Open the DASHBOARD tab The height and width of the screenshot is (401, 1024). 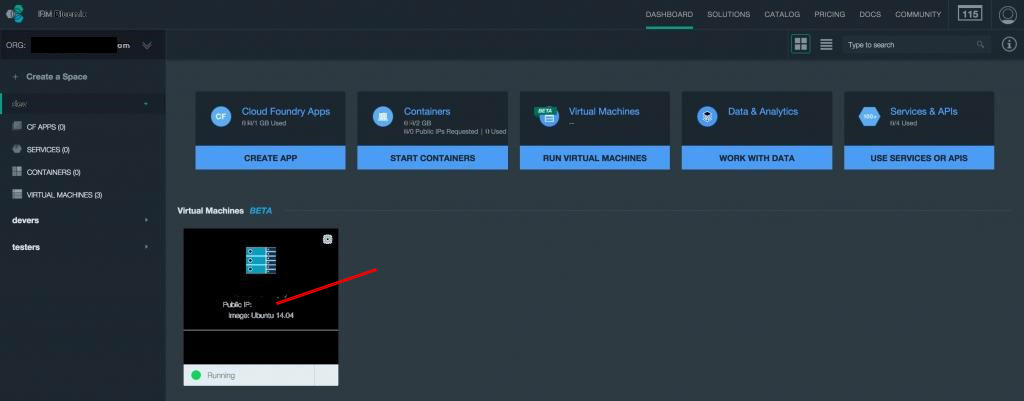[669, 14]
